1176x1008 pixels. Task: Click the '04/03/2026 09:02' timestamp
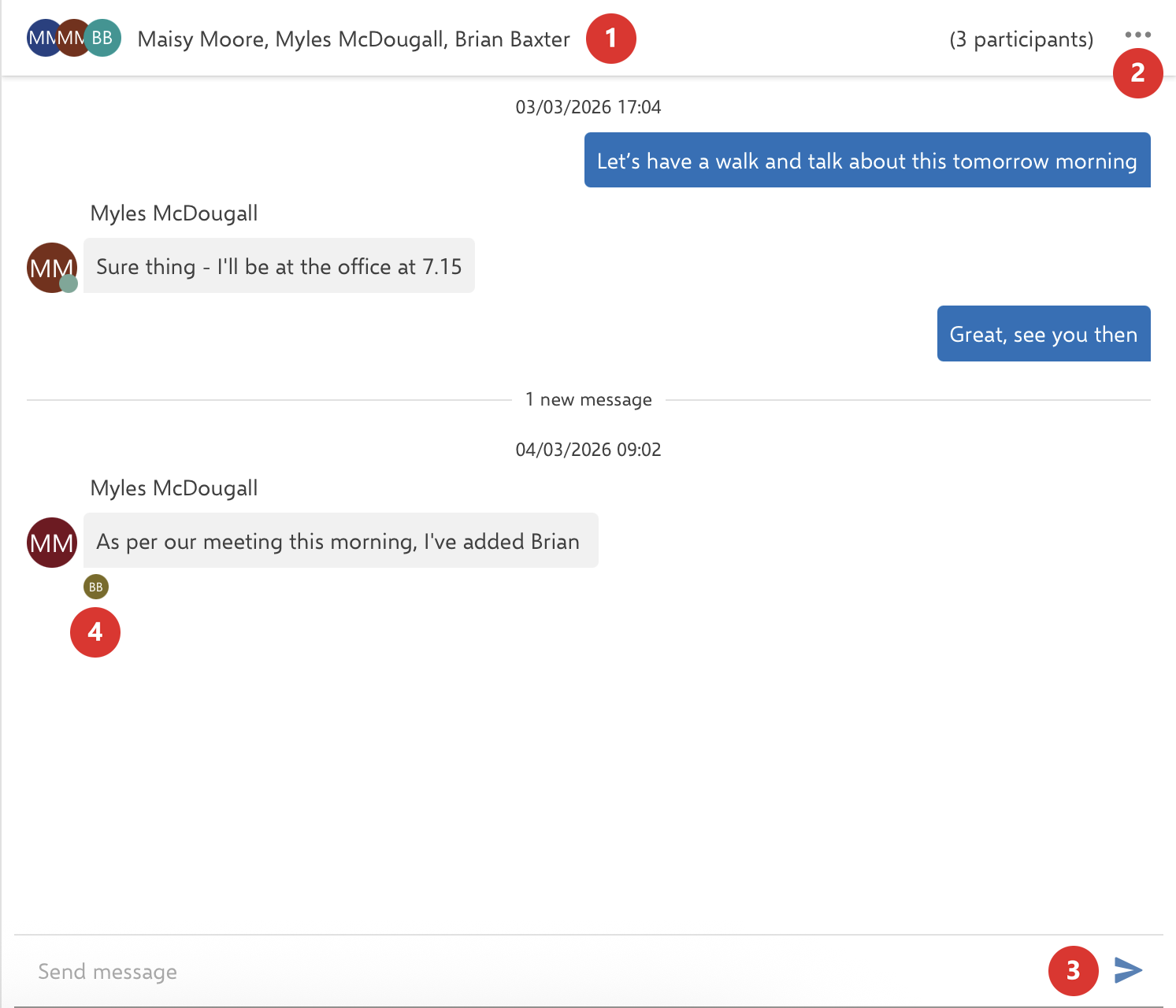click(588, 450)
